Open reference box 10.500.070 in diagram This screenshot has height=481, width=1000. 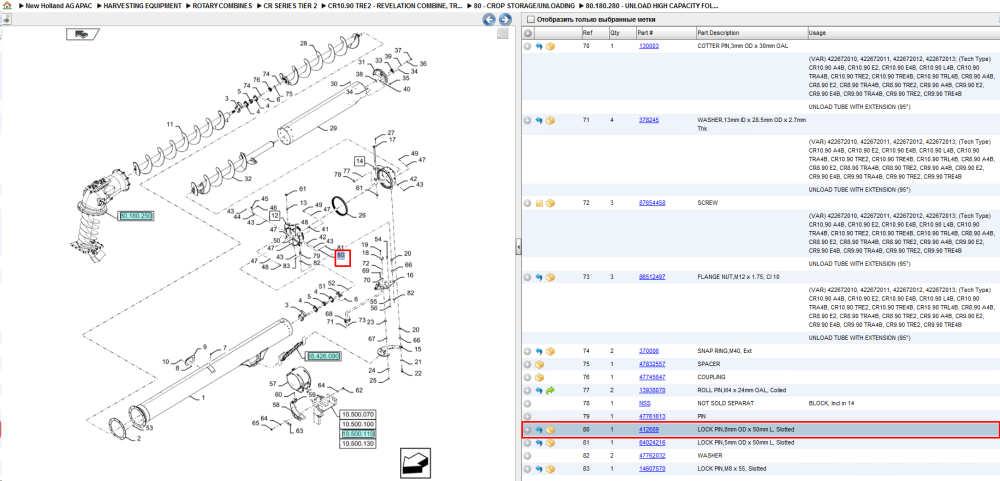[x=358, y=414]
